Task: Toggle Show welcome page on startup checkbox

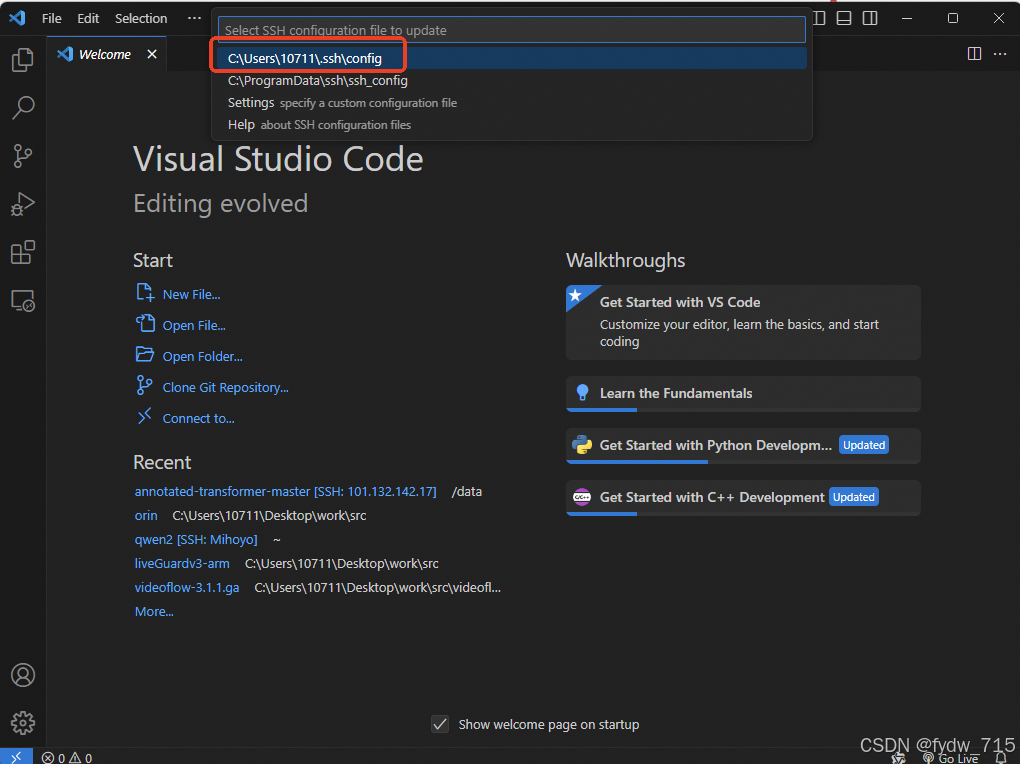Action: 440,724
